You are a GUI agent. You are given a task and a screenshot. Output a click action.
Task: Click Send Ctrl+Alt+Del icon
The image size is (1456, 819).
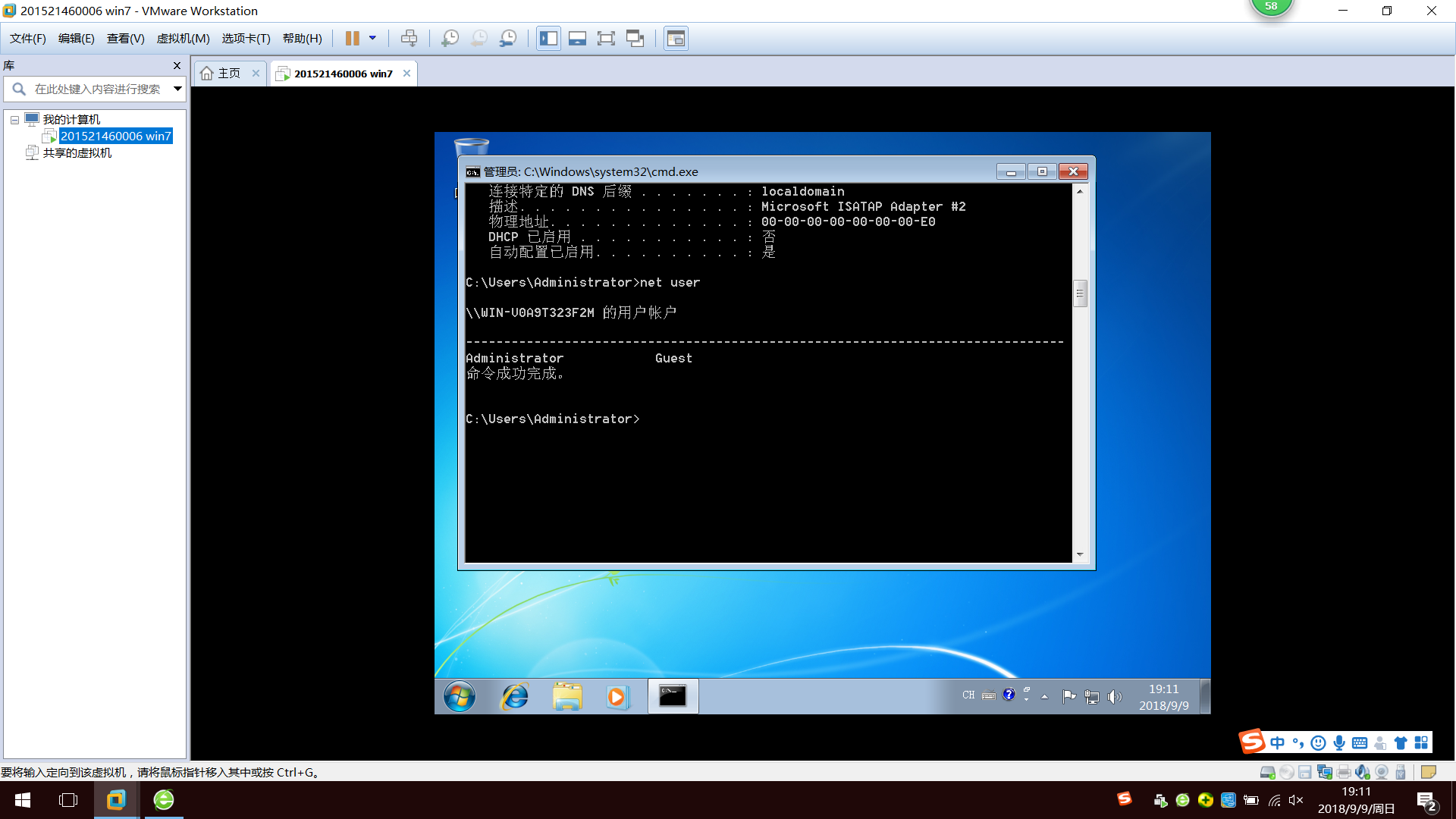[x=409, y=38]
